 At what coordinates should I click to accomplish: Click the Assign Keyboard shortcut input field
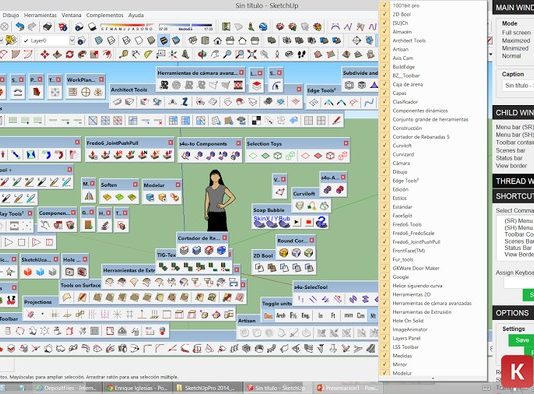(519, 282)
